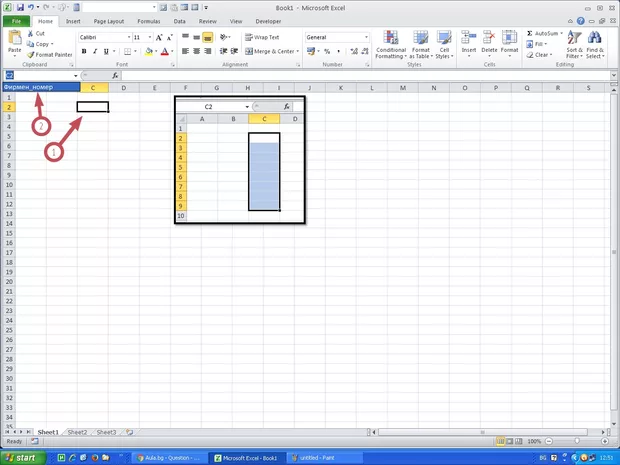Viewport: 620px width, 465px height.
Task: Toggle Bold formatting
Action: [84, 51]
